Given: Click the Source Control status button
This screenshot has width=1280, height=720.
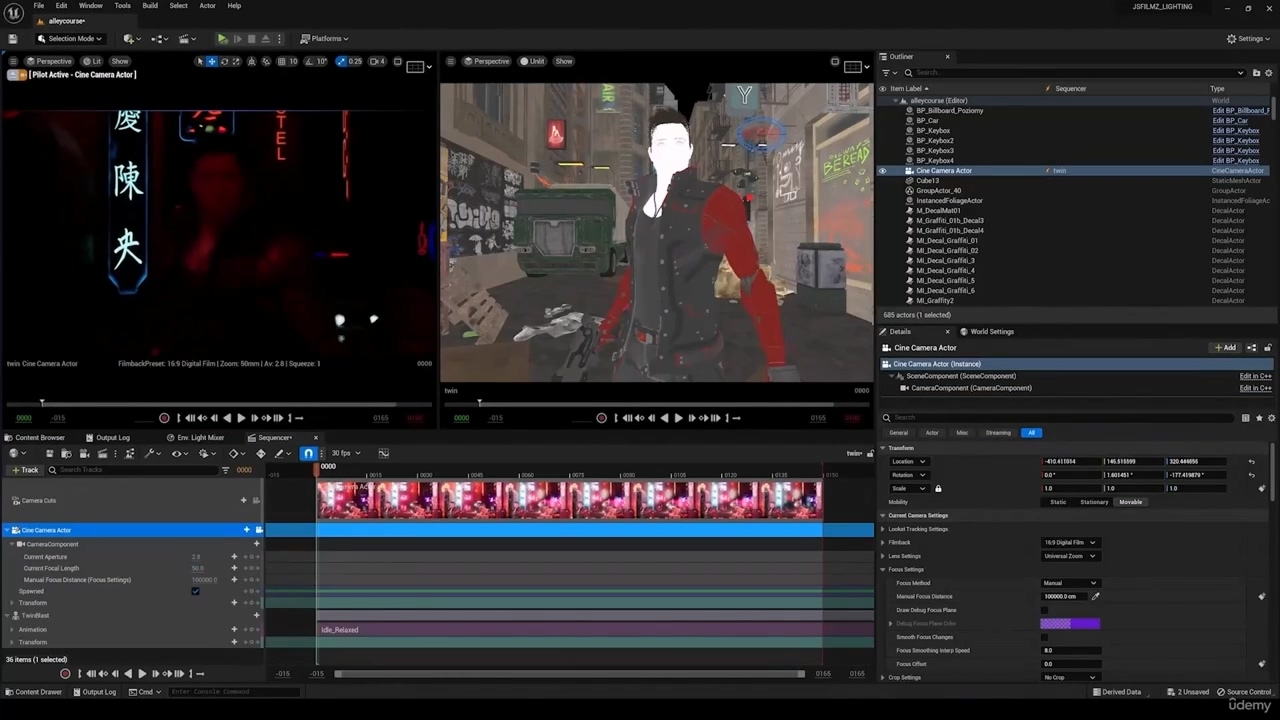Looking at the screenshot, I should coord(1243,692).
